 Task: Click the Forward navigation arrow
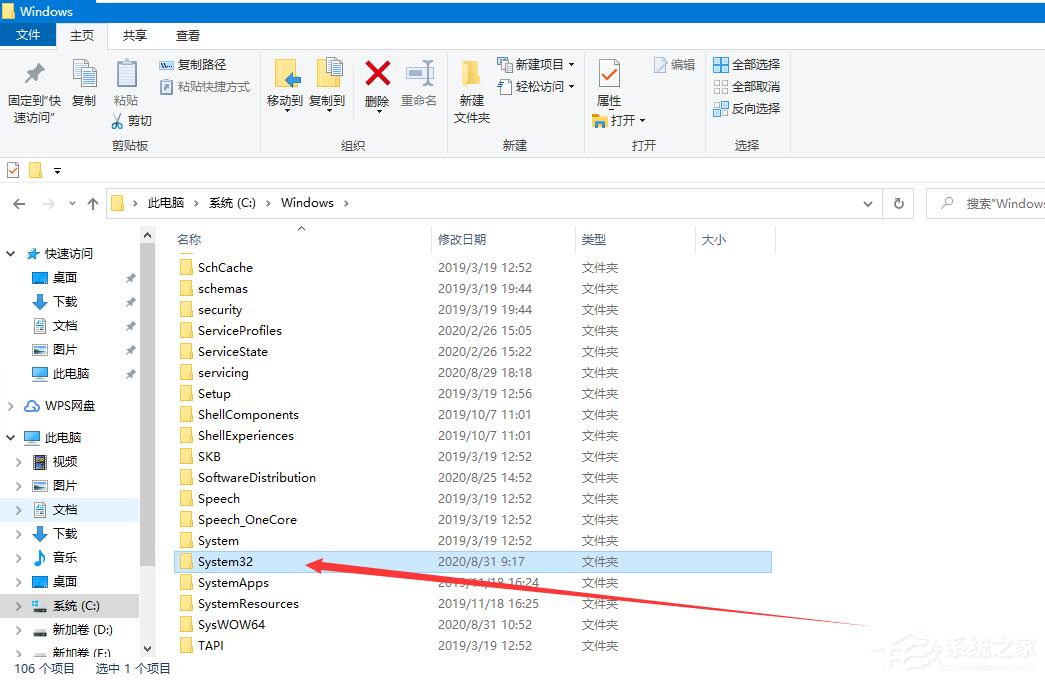(48, 204)
